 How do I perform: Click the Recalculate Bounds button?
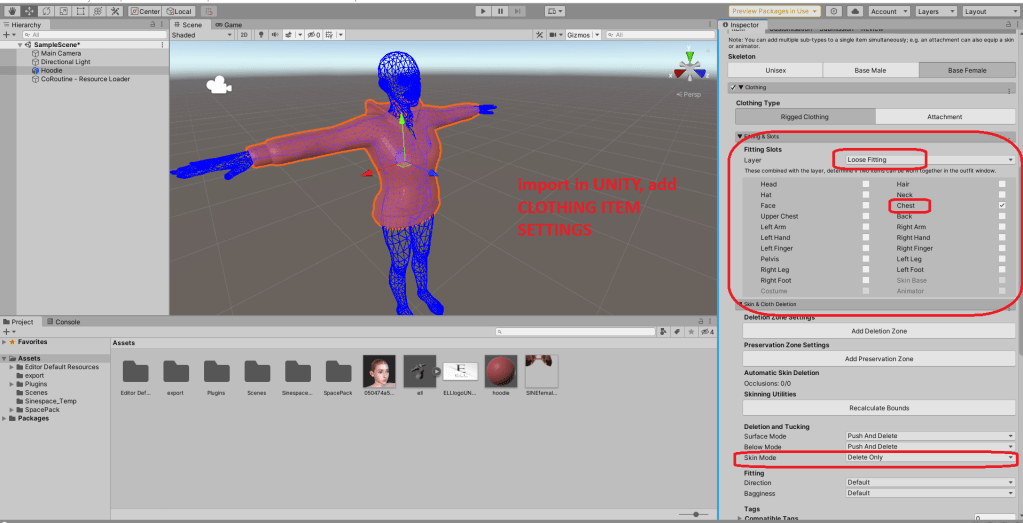pyautogui.click(x=878, y=408)
